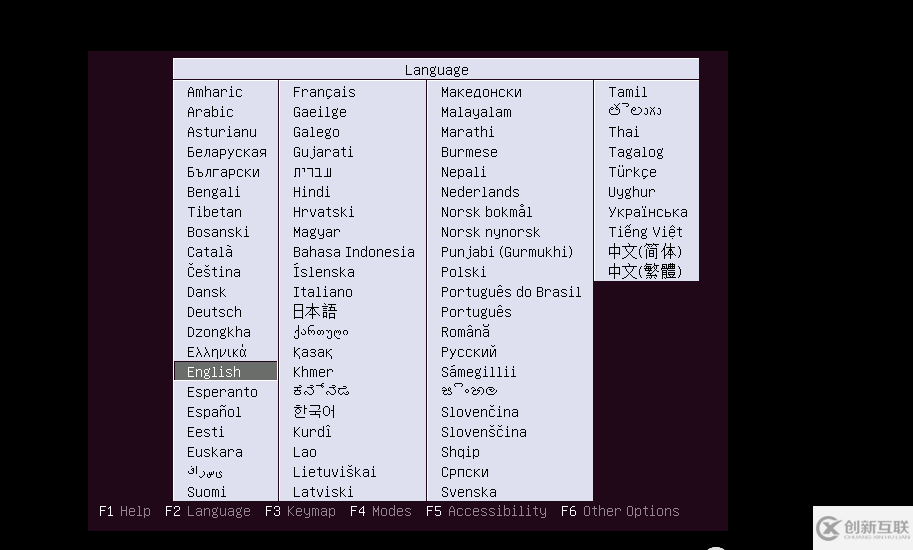This screenshot has height=550, width=913.
Task: Select Khmer language
Action: coord(313,371)
